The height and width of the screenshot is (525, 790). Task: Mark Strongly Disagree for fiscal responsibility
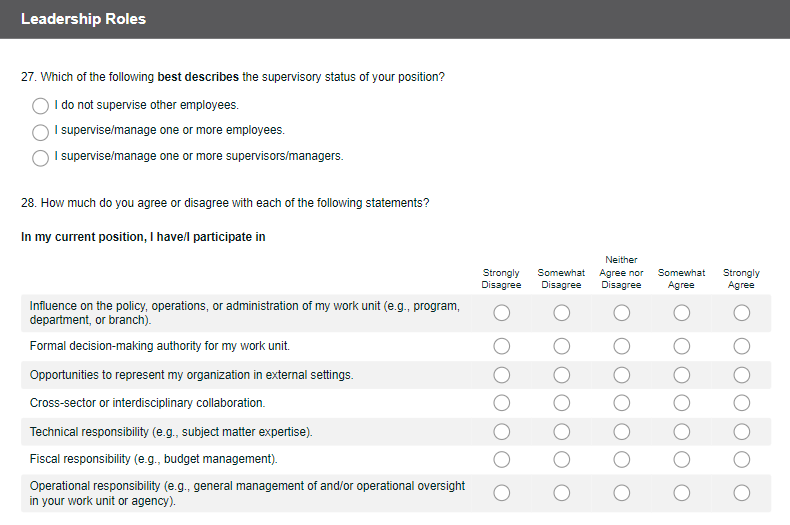(501, 460)
